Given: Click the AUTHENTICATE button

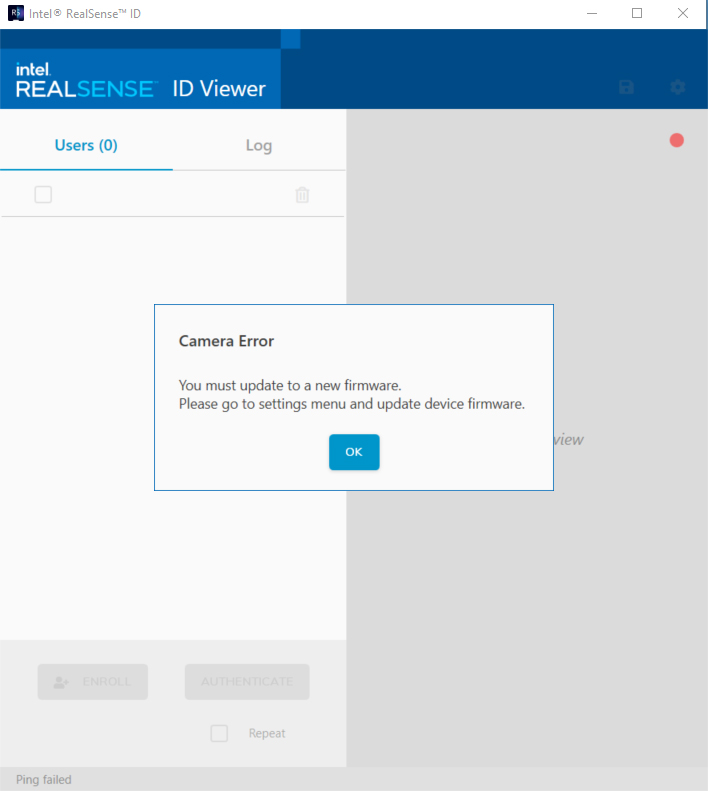Looking at the screenshot, I should pos(247,682).
